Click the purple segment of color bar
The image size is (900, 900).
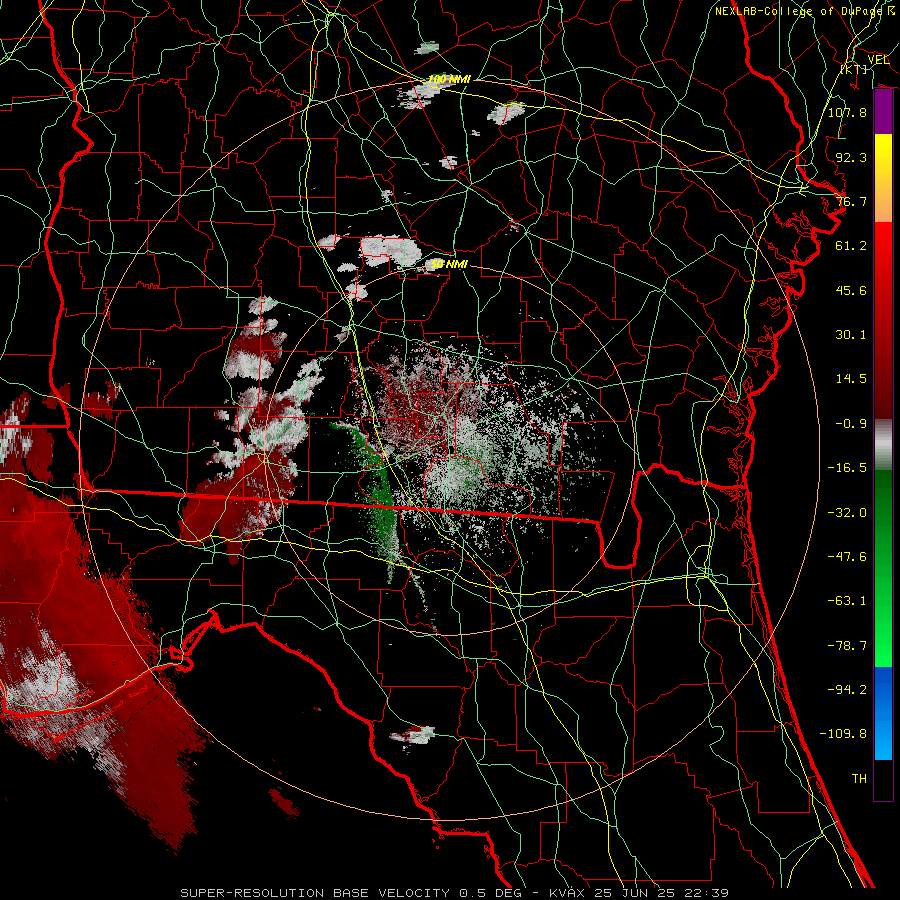883,112
